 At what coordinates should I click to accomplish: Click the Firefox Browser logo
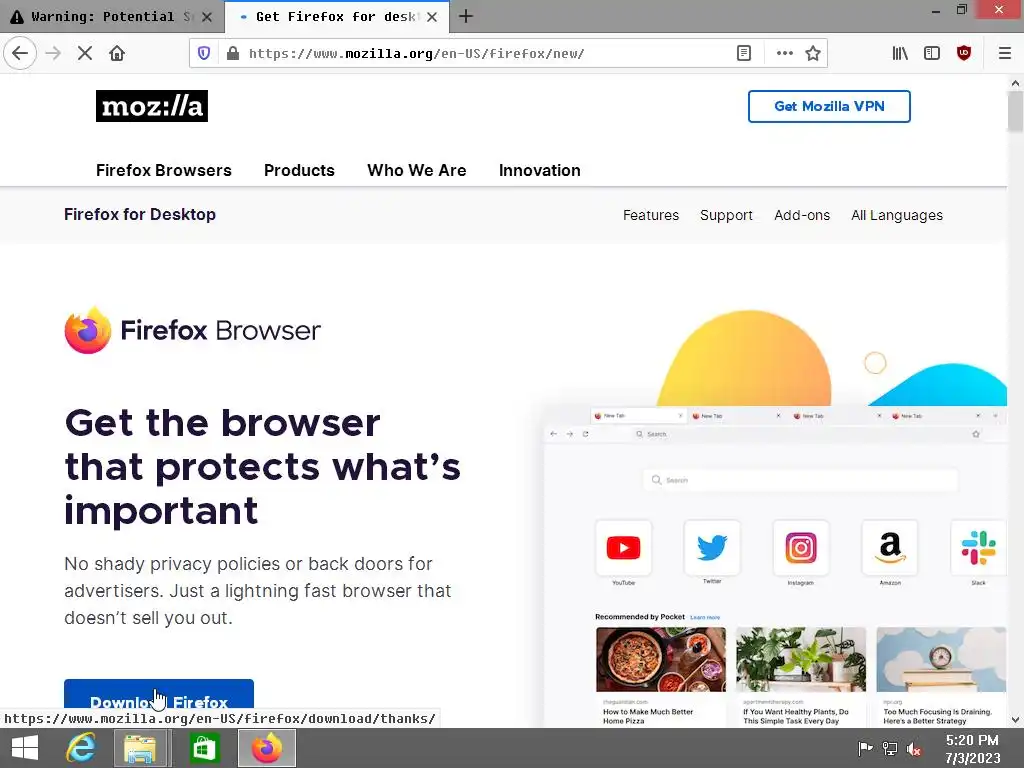click(193, 330)
